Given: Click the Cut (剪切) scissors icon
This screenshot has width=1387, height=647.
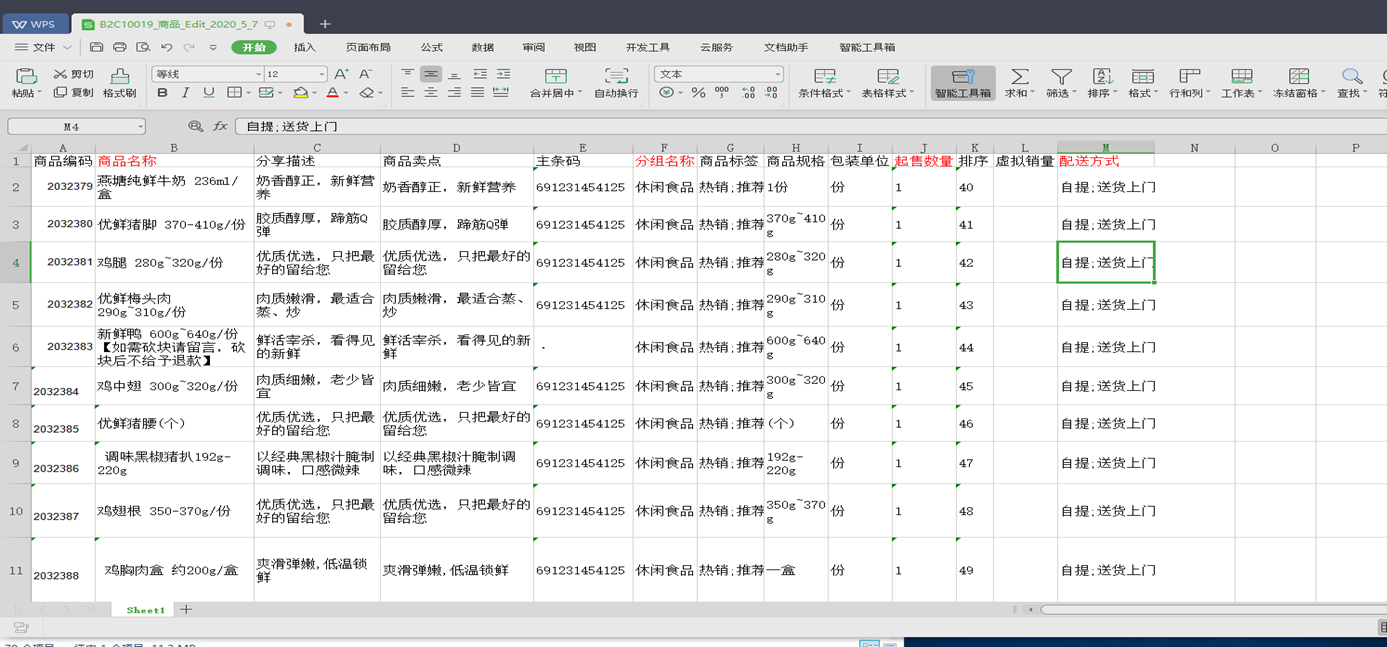Looking at the screenshot, I should click(60, 74).
